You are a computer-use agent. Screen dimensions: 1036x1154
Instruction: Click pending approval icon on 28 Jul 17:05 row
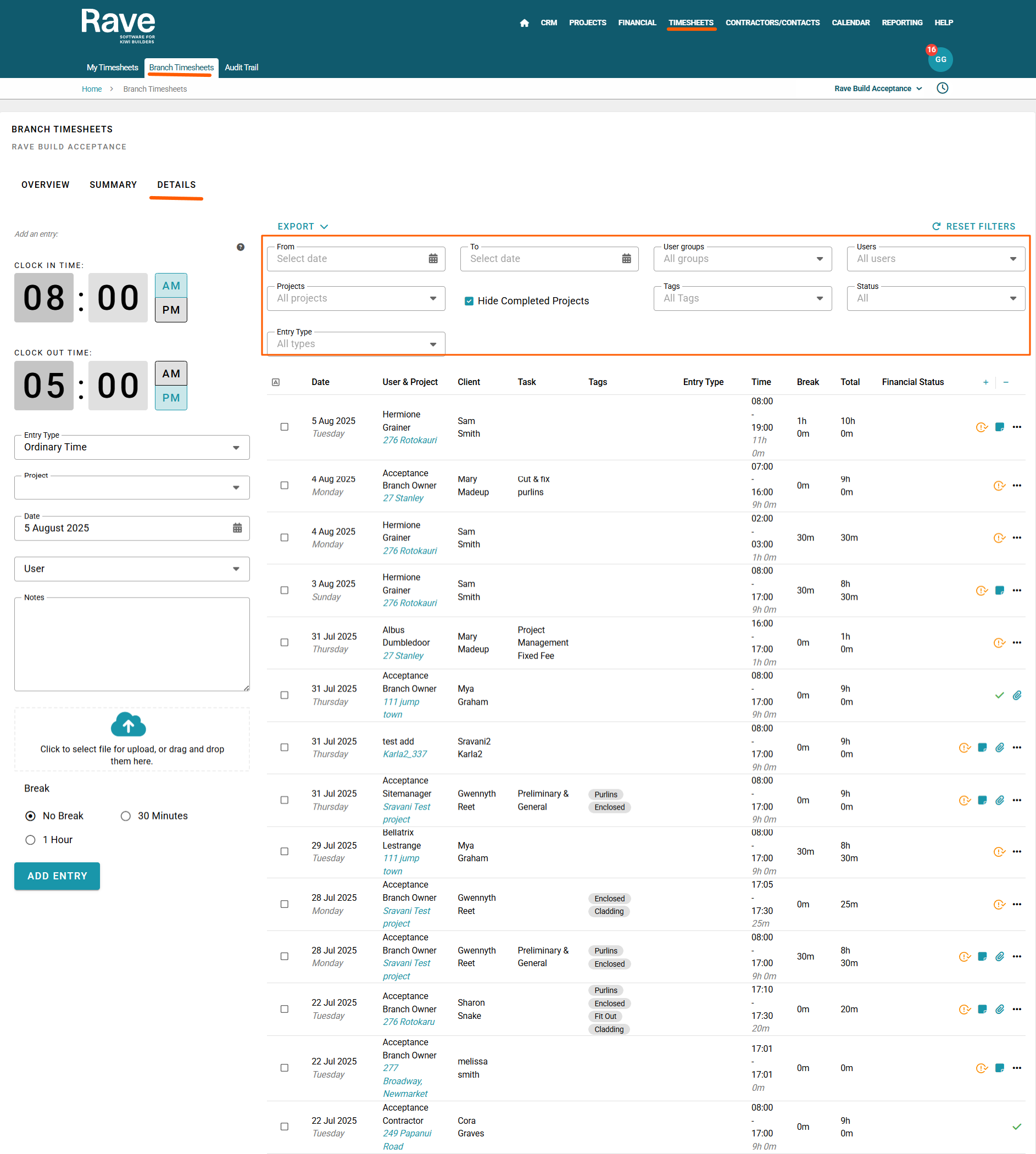(x=1000, y=905)
